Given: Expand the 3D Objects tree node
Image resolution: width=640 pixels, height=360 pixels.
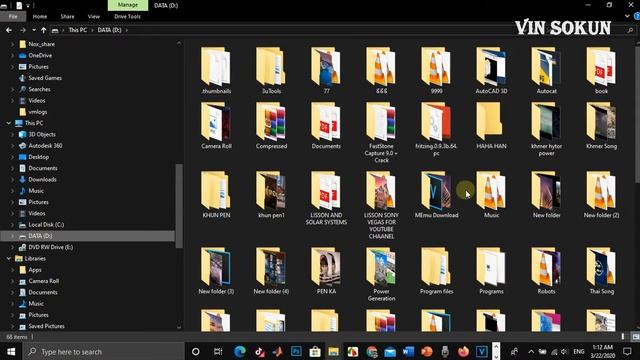Looking at the screenshot, I should (12, 134).
